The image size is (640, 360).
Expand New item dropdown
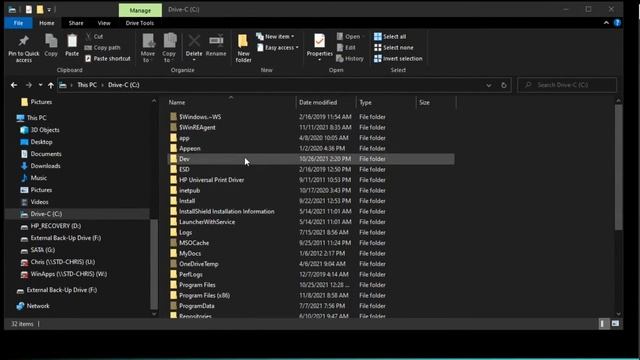276,36
